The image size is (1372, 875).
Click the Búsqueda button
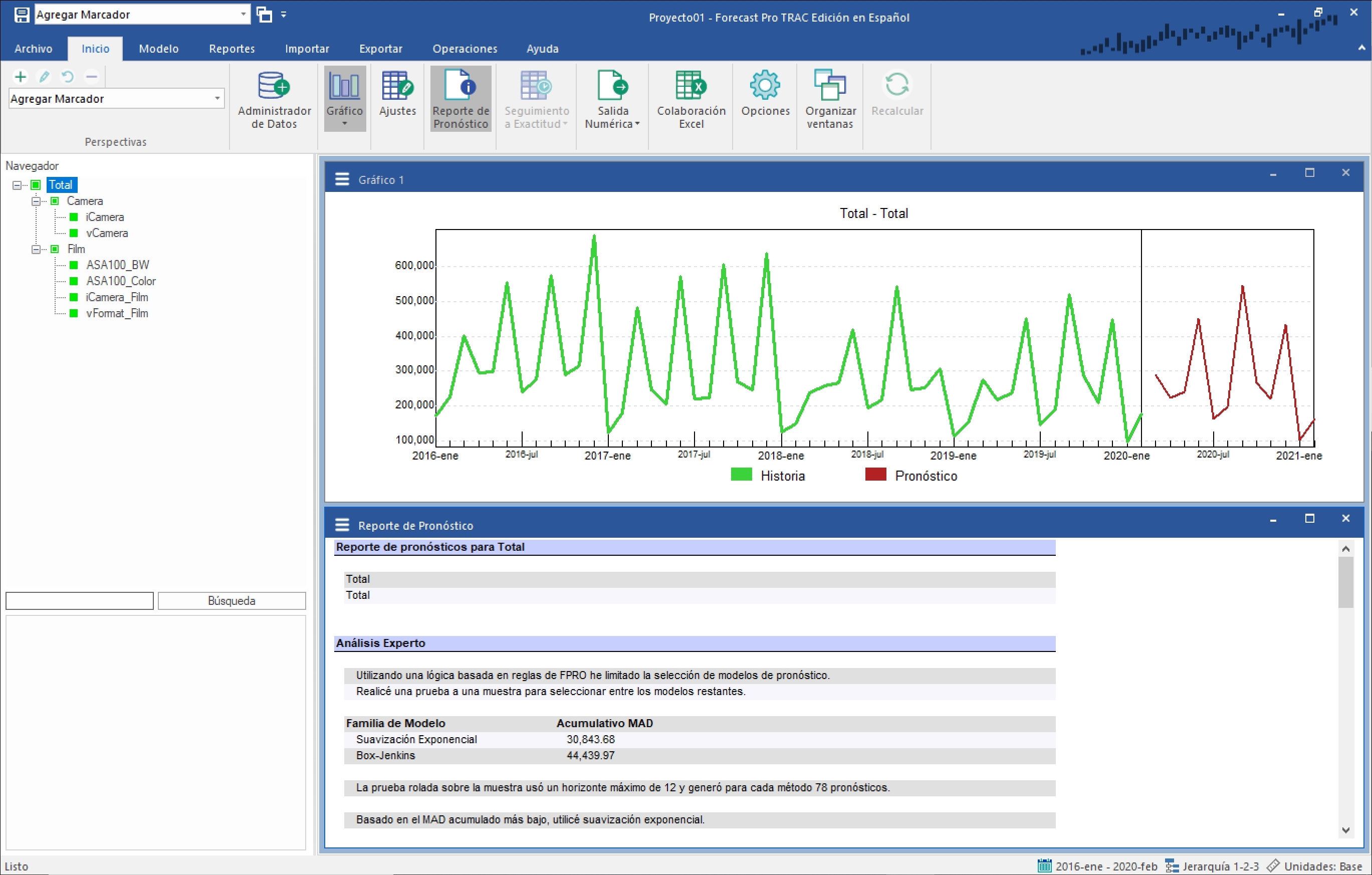pyautogui.click(x=232, y=600)
